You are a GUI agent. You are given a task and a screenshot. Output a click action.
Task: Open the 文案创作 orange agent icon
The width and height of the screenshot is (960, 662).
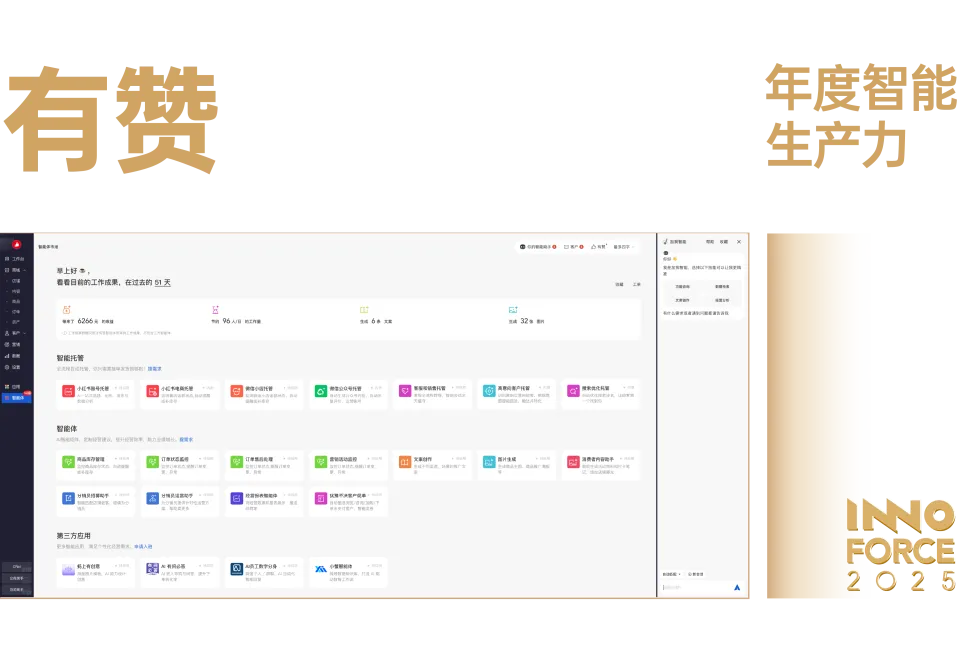pos(405,462)
